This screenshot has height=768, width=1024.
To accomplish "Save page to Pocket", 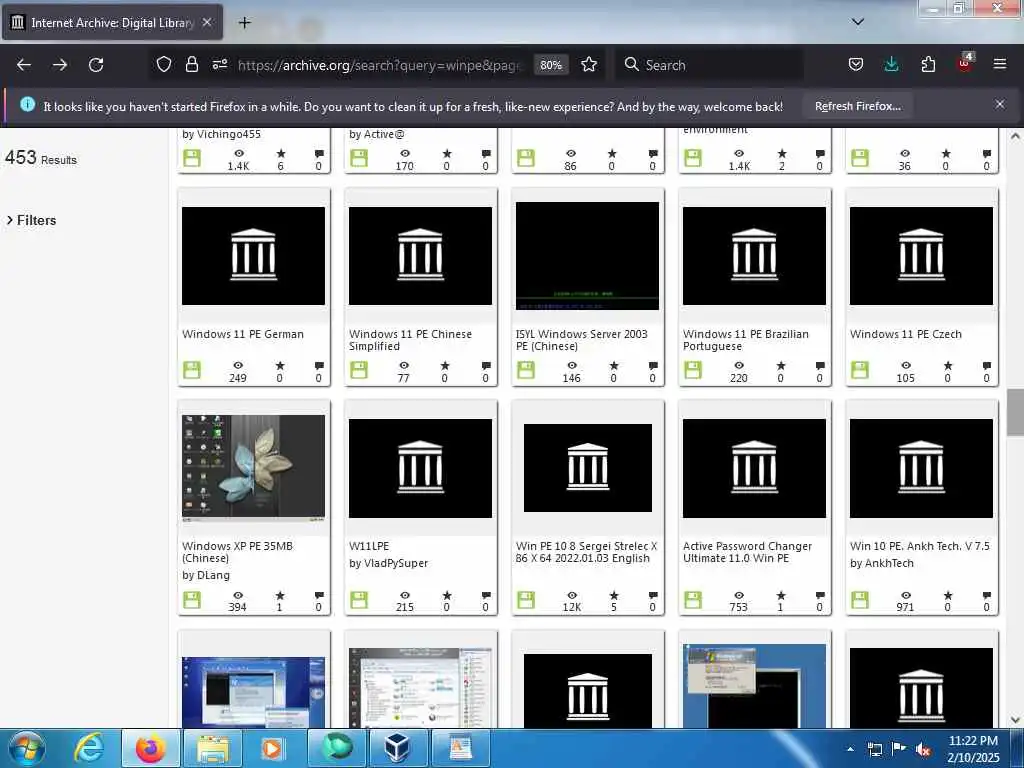I will (x=856, y=65).
